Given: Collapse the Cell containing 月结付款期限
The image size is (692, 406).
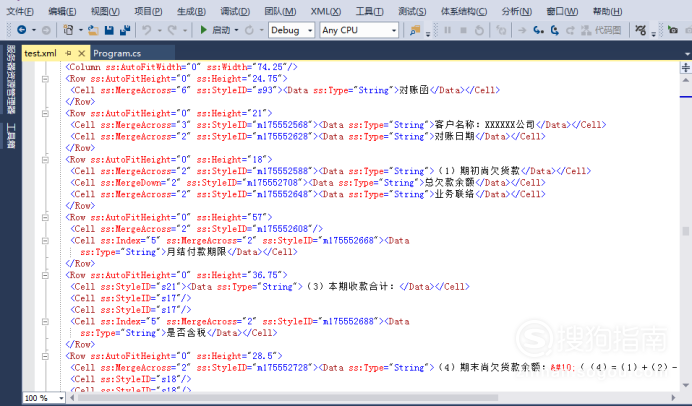Looking at the screenshot, I should click(45, 241).
